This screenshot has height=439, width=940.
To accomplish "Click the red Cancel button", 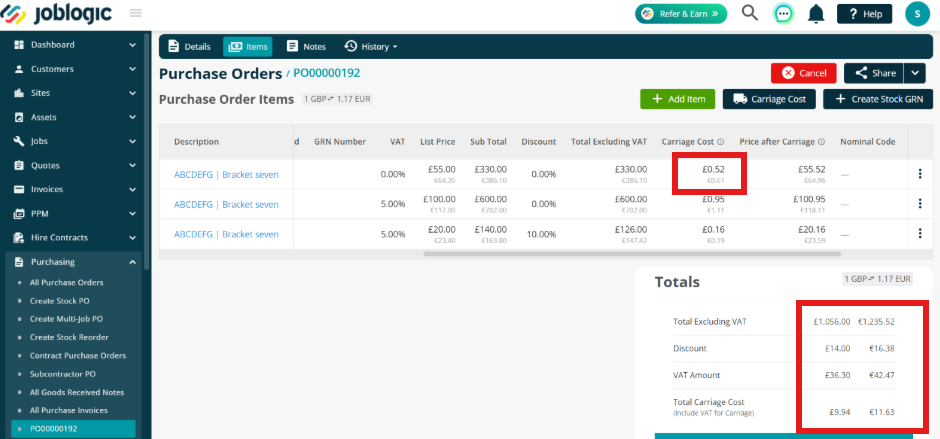I will click(x=804, y=73).
